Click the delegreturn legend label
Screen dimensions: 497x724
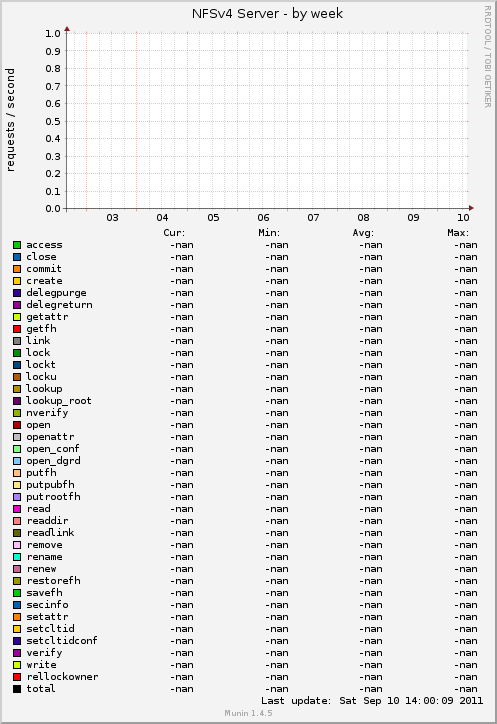pyautogui.click(x=59, y=305)
